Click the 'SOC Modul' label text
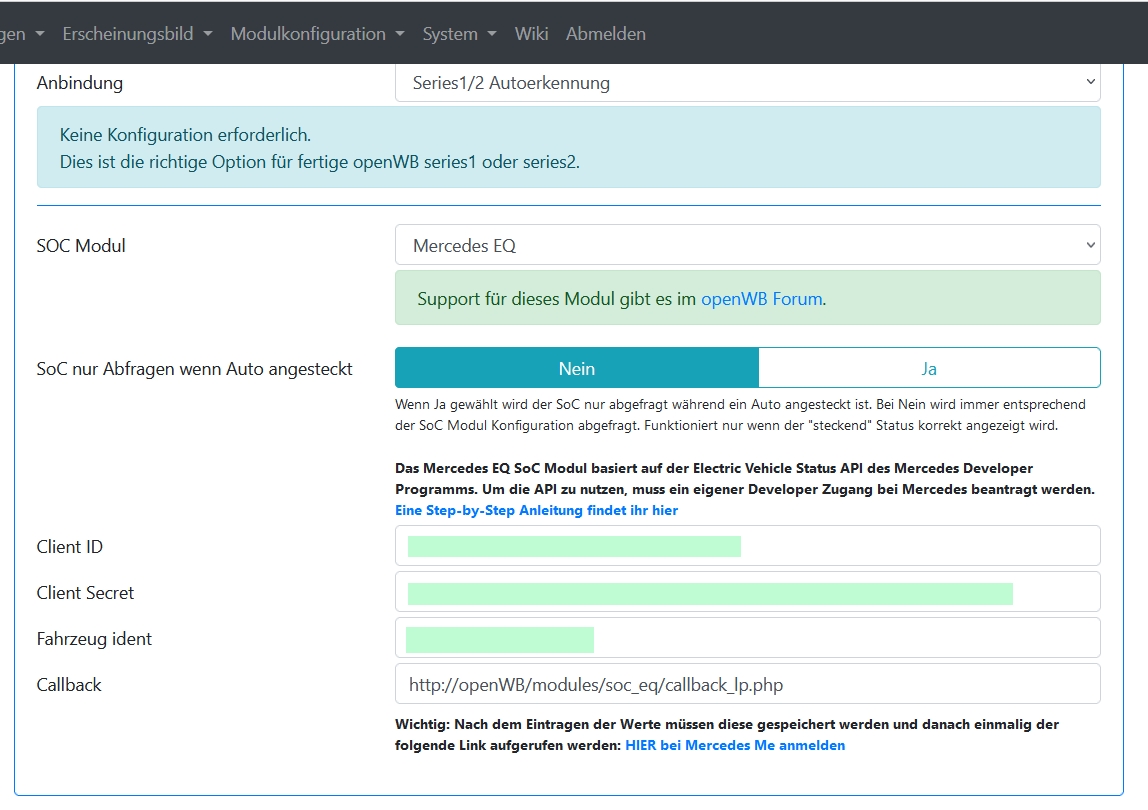 click(x=81, y=245)
